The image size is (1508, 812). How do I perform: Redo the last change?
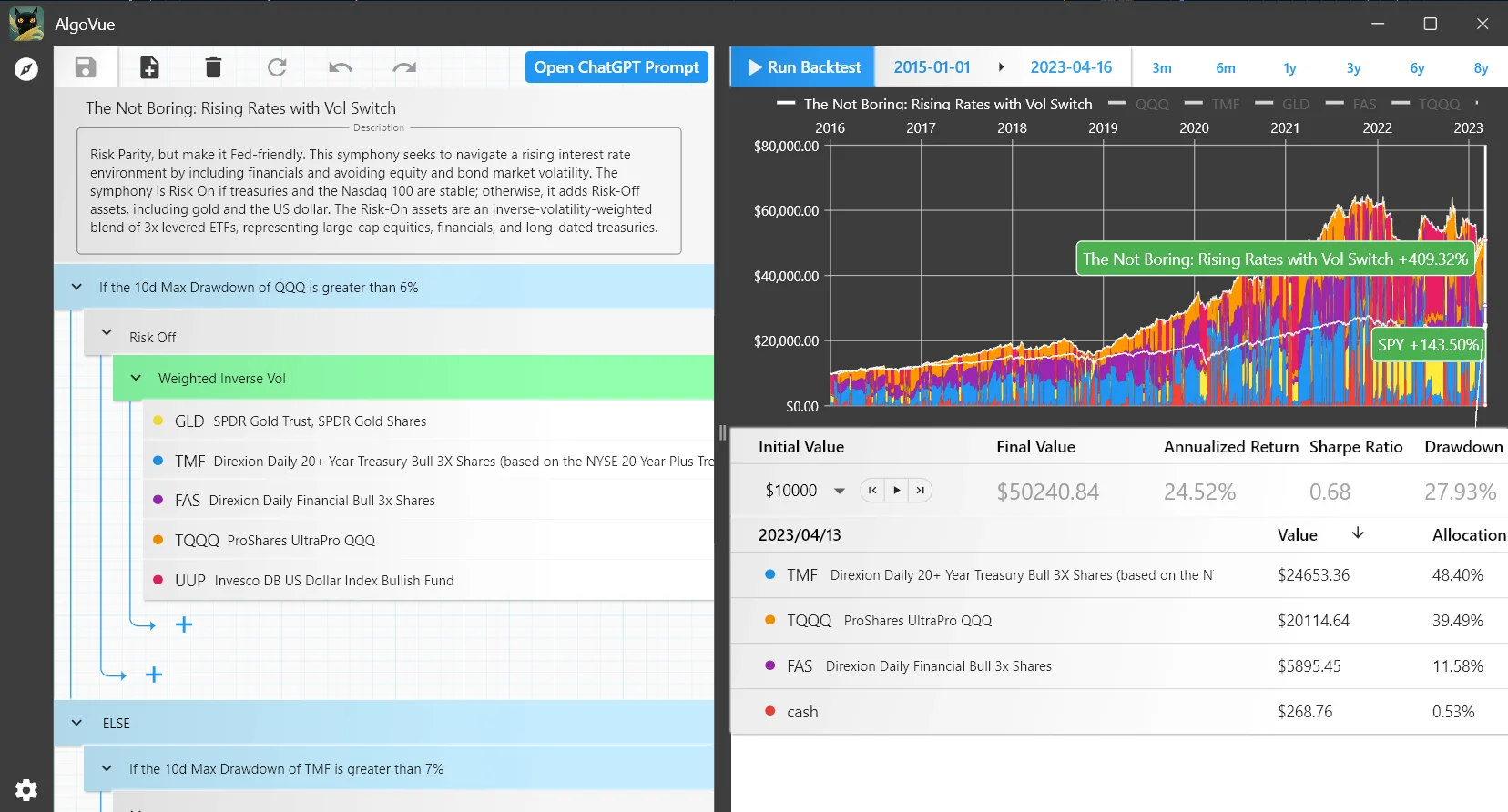coord(404,67)
